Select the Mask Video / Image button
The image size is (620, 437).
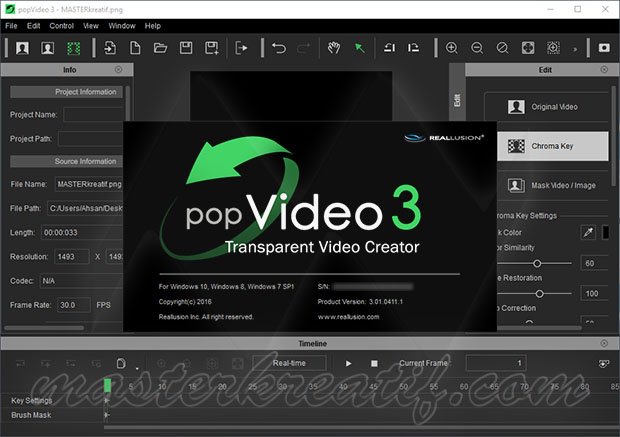tap(552, 185)
